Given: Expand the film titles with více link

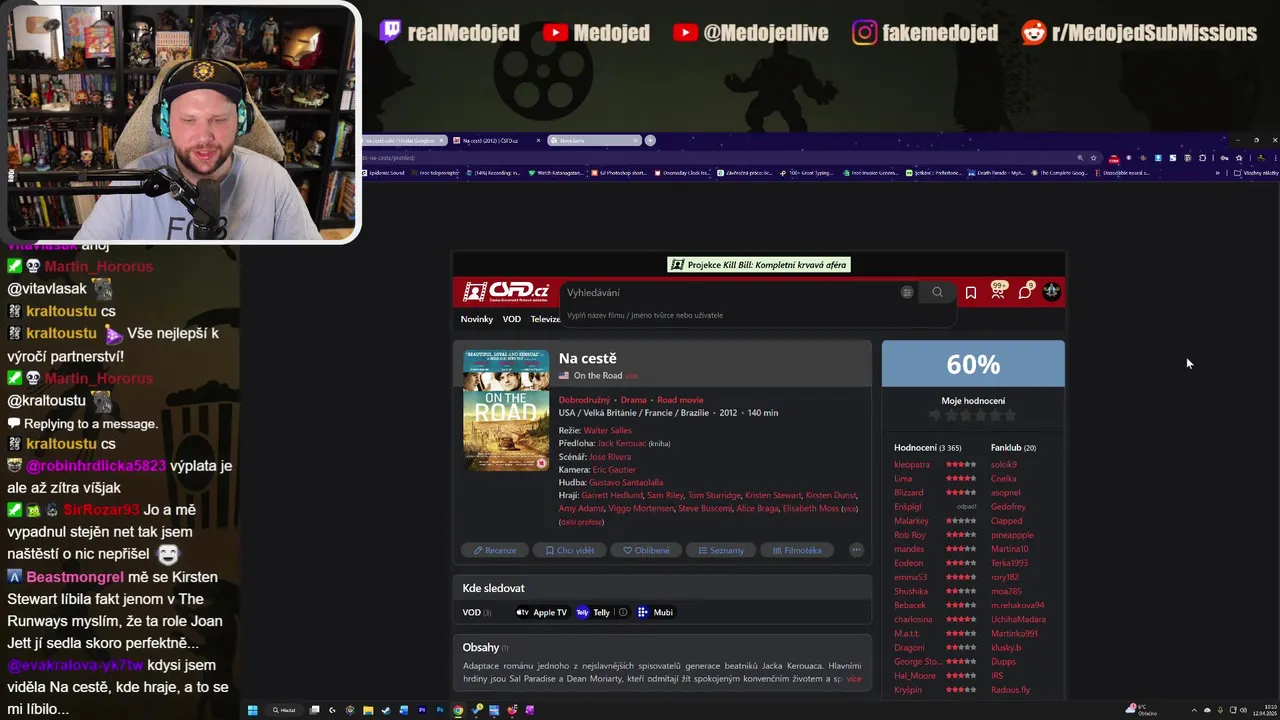Looking at the screenshot, I should [x=631, y=376].
